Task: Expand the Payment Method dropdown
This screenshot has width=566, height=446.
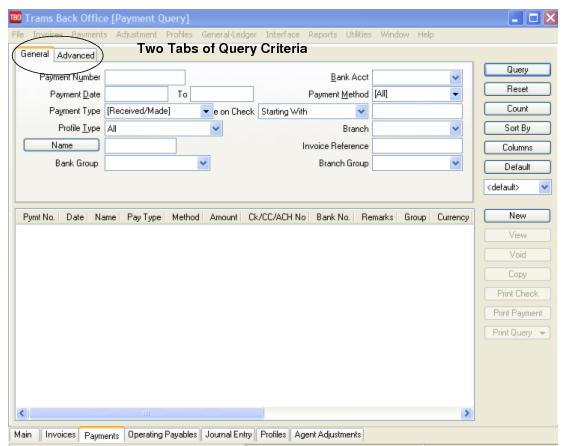Action: tap(456, 95)
